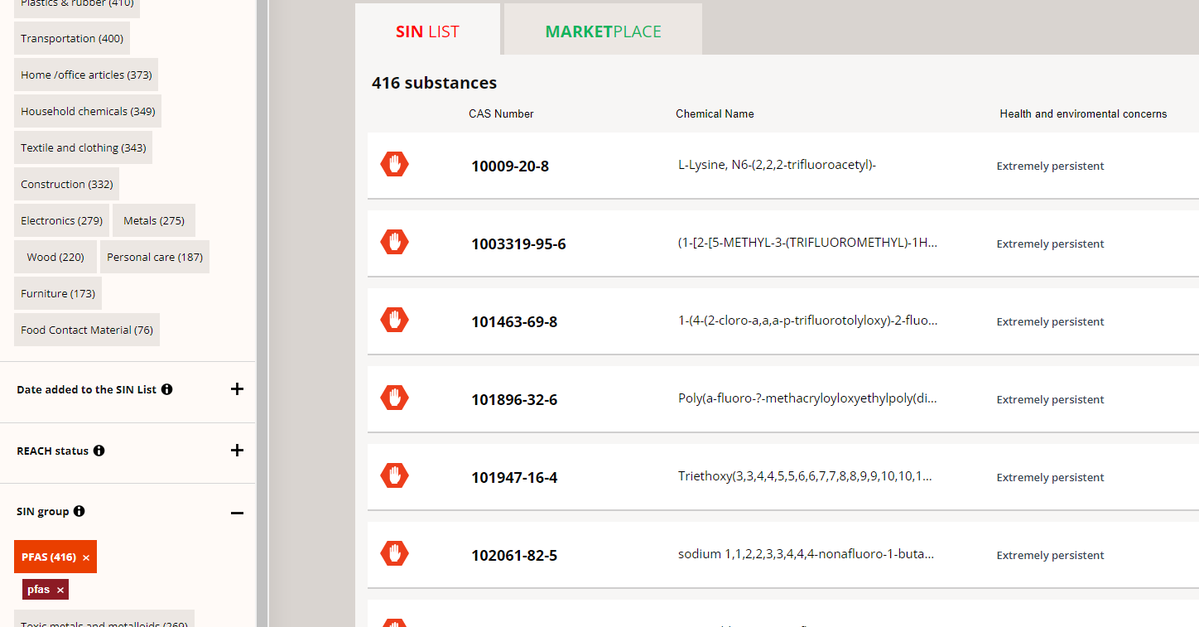Open info icon next to REACH status
Screen dimensions: 1199x627
(99, 451)
